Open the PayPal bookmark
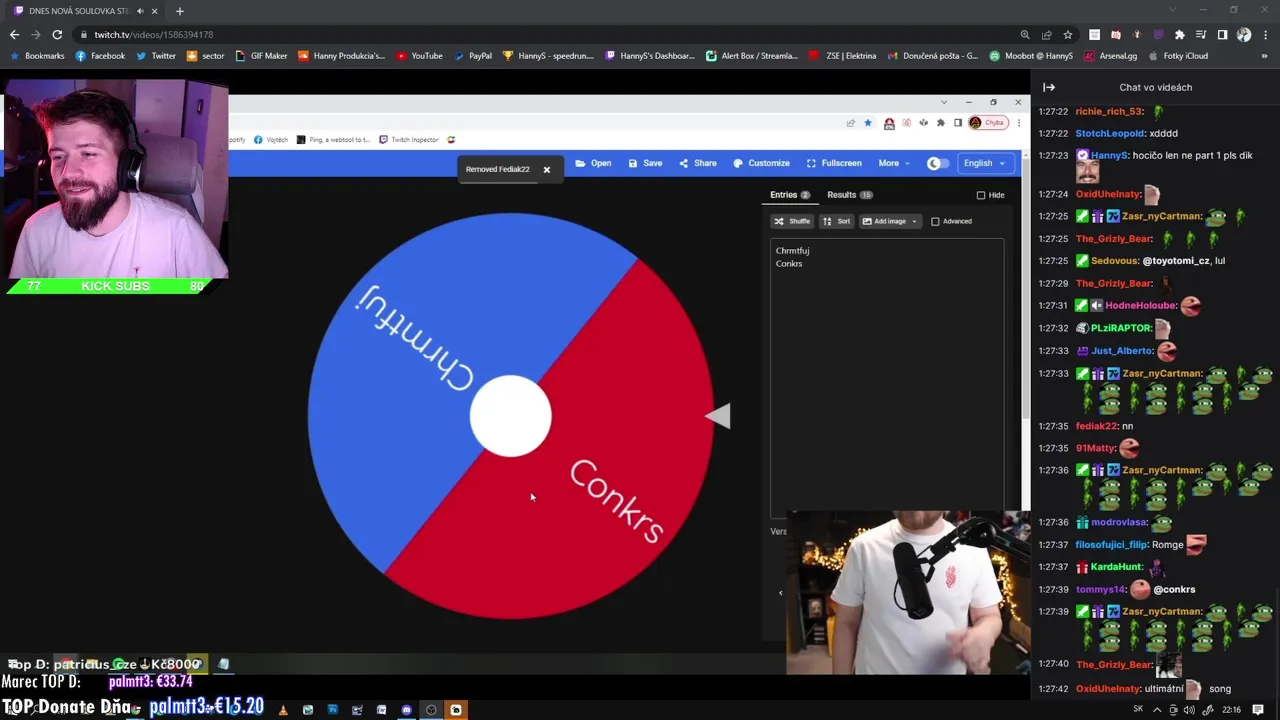The image size is (1280, 720). [473, 56]
